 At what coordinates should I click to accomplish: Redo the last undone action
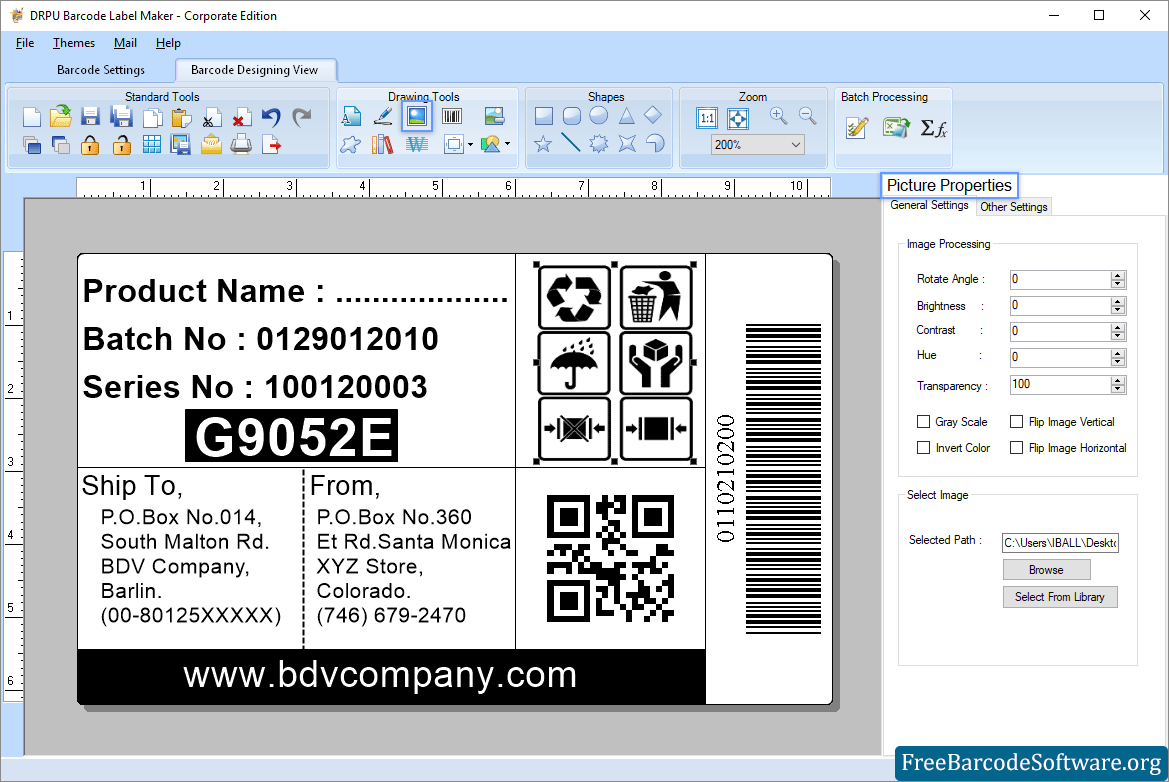point(301,117)
